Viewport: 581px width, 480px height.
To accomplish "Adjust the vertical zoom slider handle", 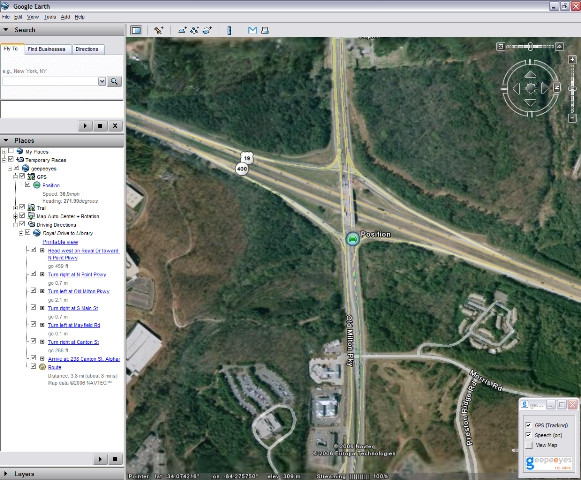I will (572, 89).
